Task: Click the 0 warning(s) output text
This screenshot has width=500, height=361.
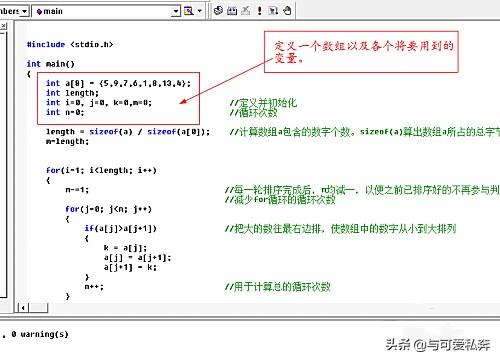Action: (40, 334)
